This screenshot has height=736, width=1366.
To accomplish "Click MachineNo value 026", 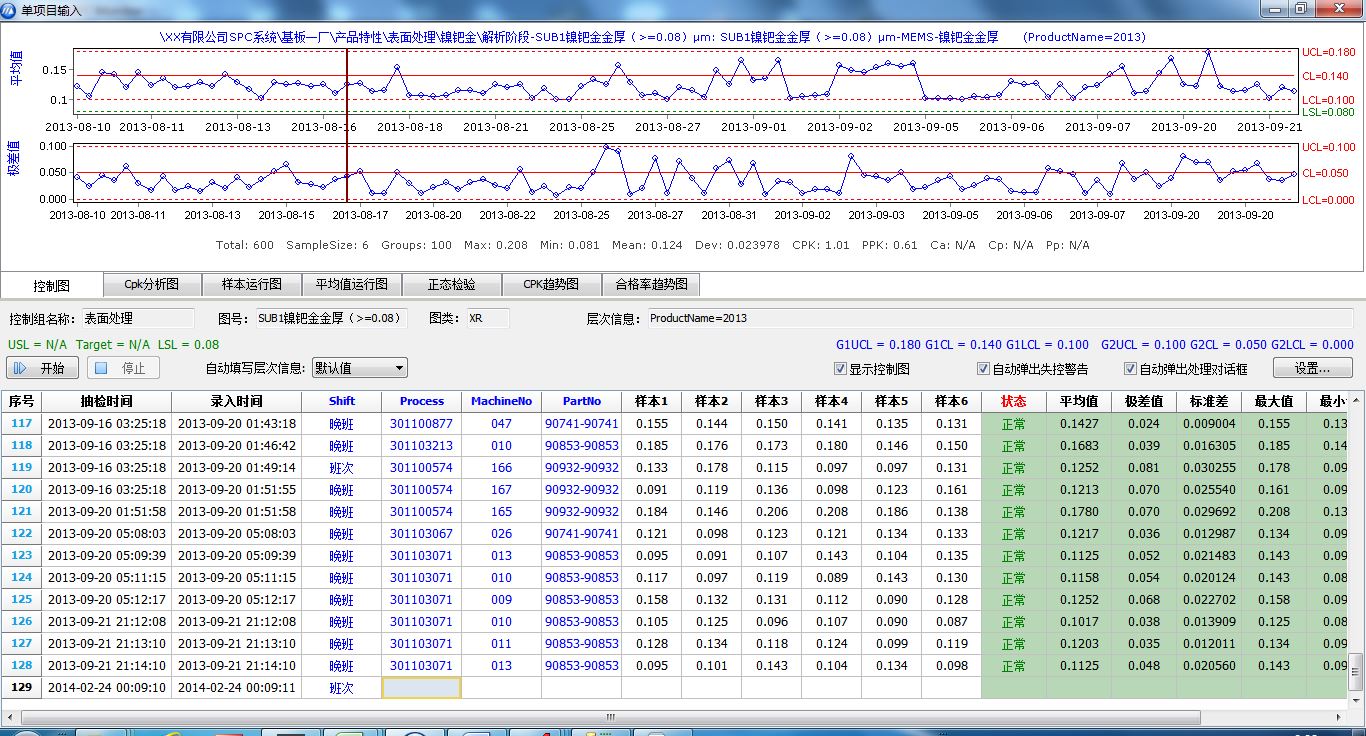I will [501, 534].
